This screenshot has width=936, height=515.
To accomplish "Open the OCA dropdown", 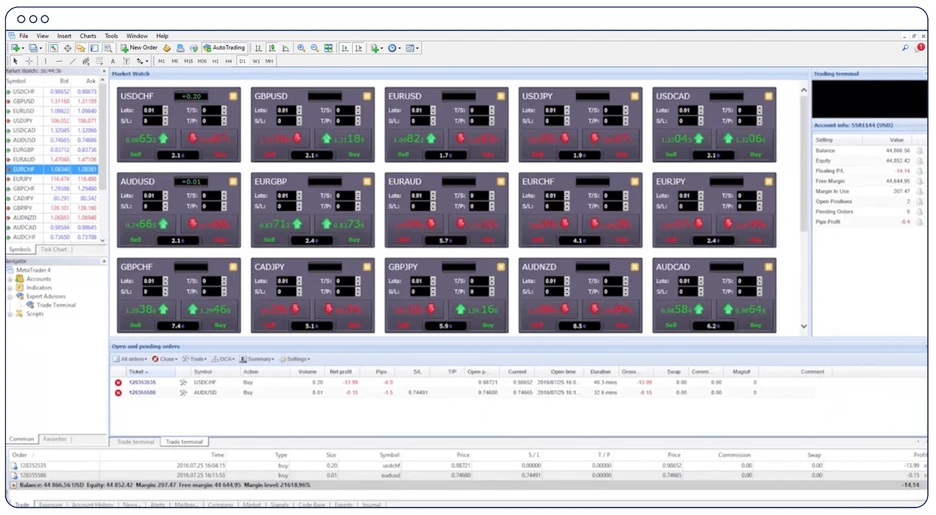I will pyautogui.click(x=224, y=359).
